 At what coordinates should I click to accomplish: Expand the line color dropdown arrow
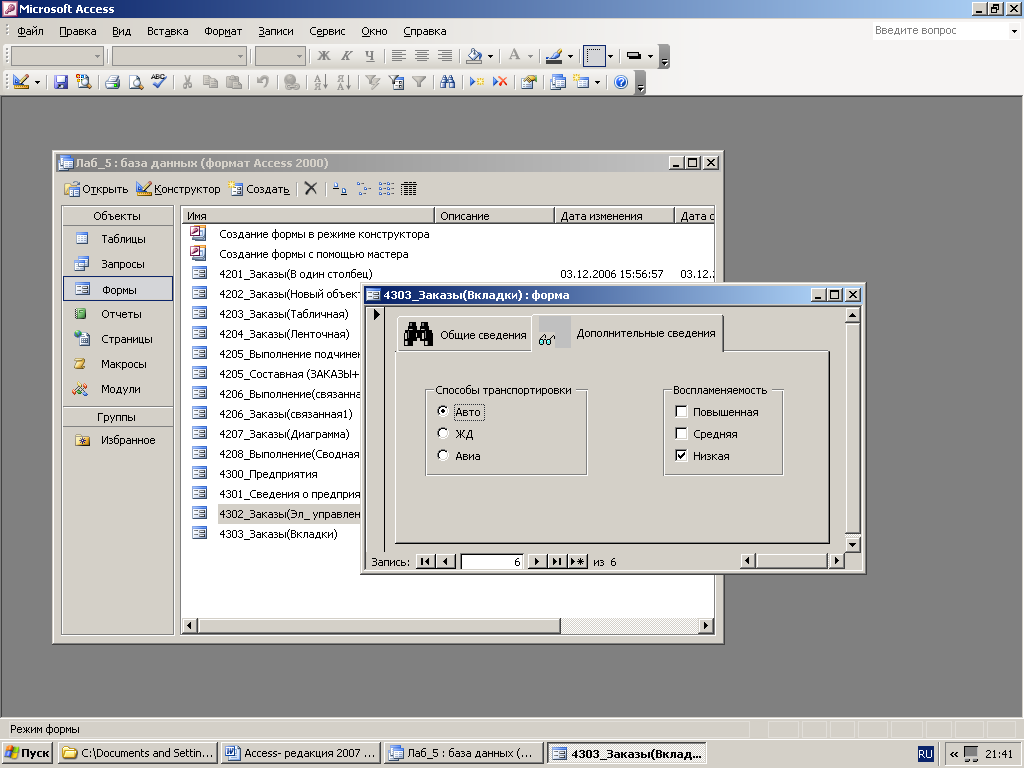pos(570,56)
